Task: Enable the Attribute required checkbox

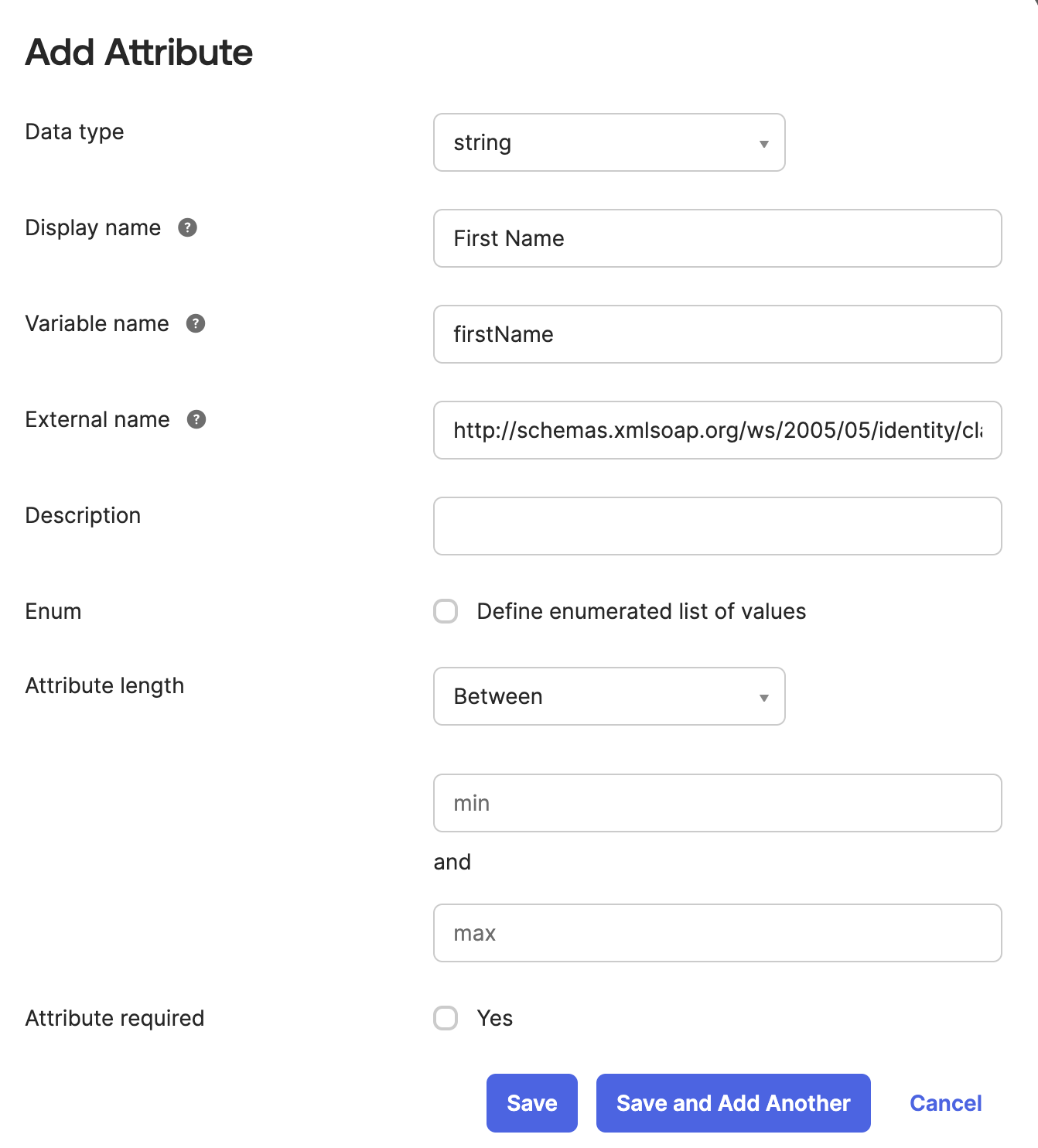Action: coord(446,1019)
